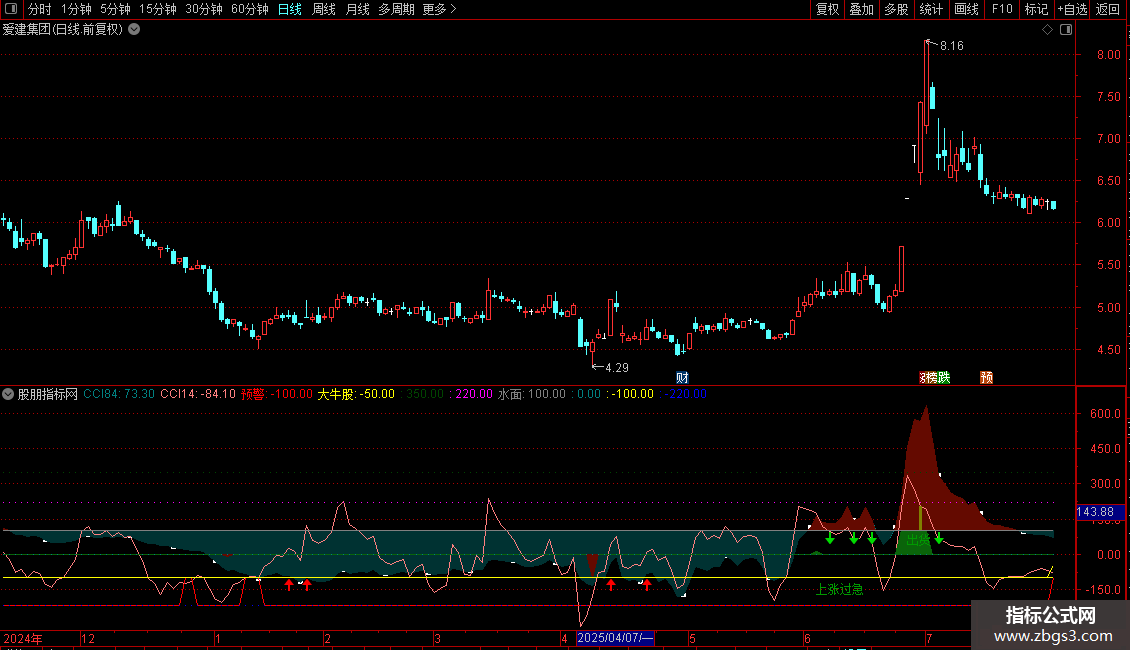Open the 画线 drawing tools
The width and height of the screenshot is (1130, 650).
click(x=966, y=9)
